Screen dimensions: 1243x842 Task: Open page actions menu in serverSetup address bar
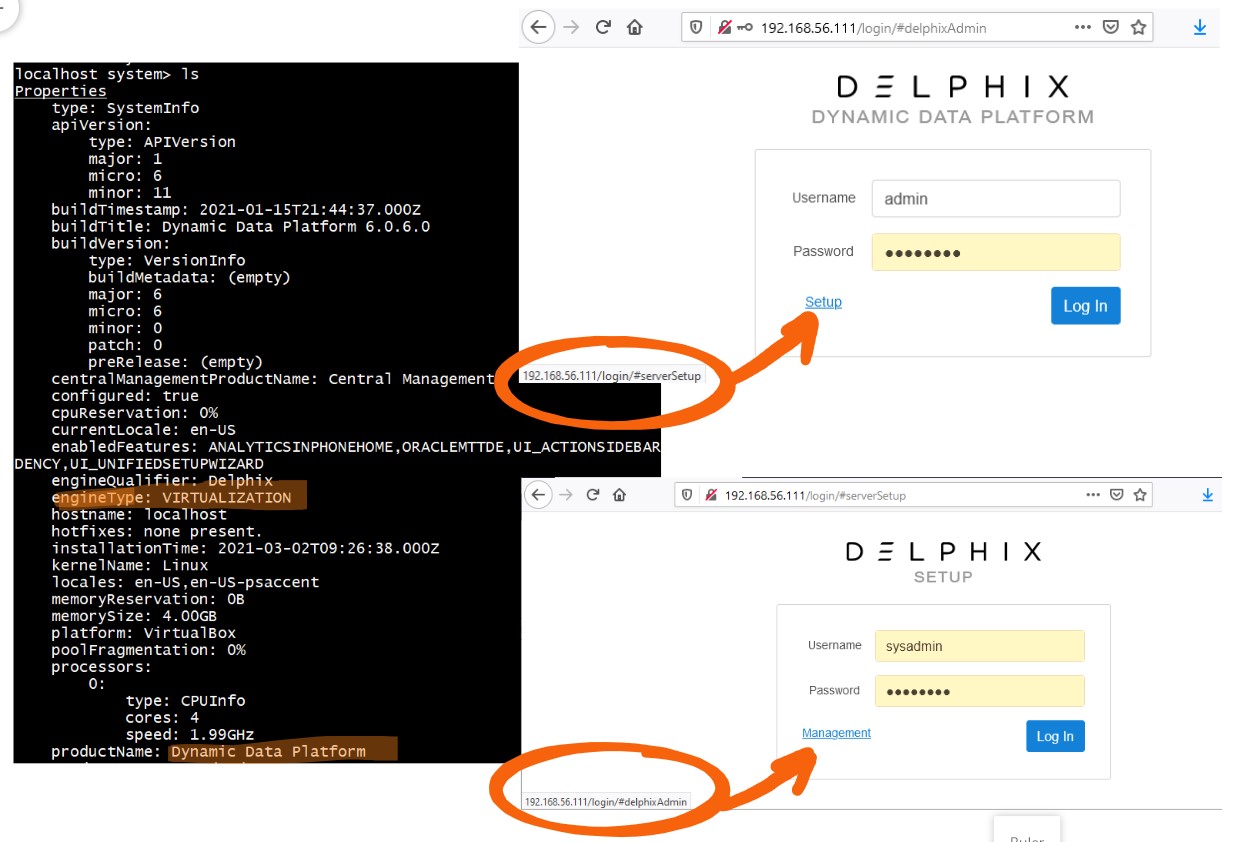point(1092,494)
